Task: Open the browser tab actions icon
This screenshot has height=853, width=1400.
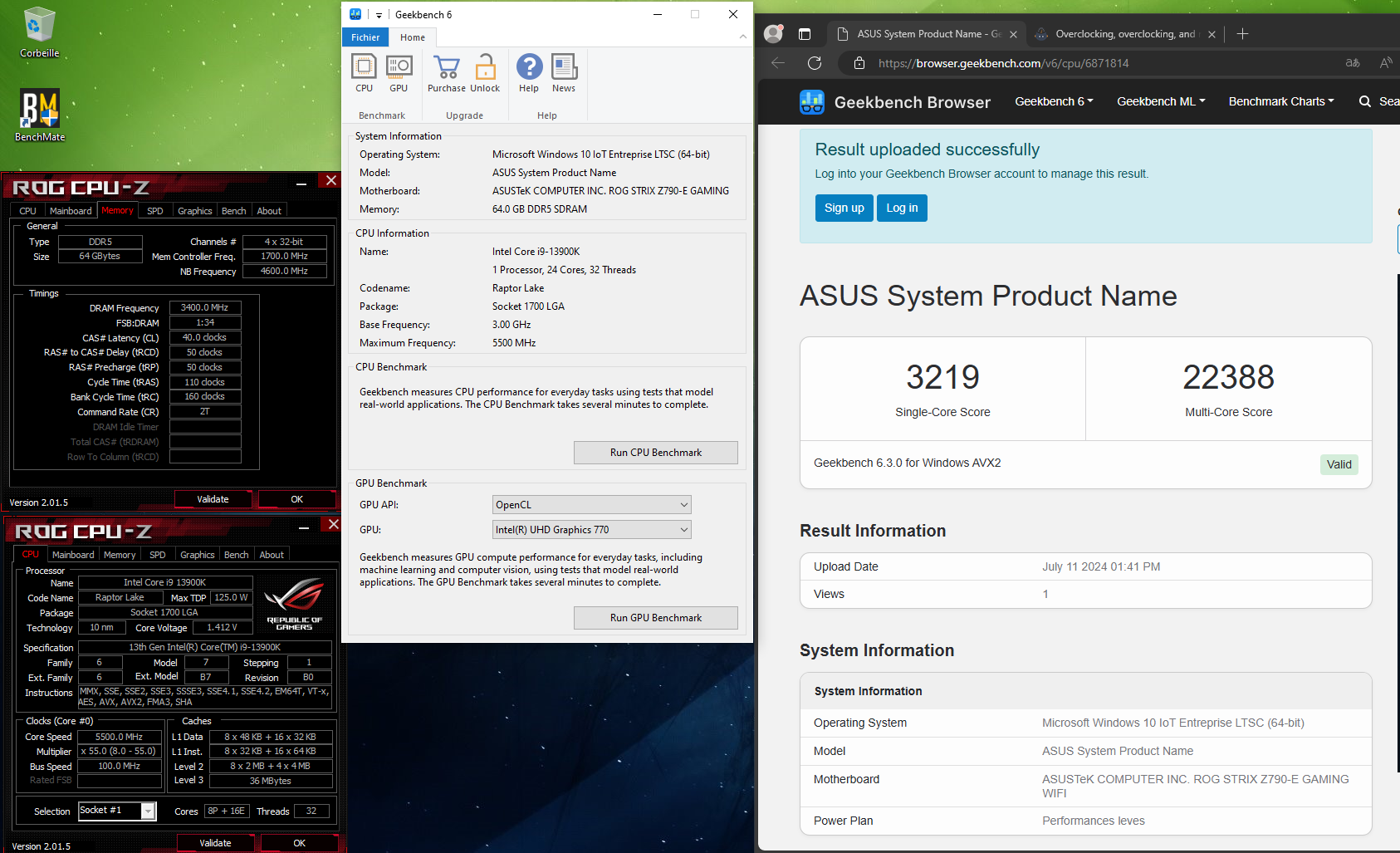Action: (805, 34)
